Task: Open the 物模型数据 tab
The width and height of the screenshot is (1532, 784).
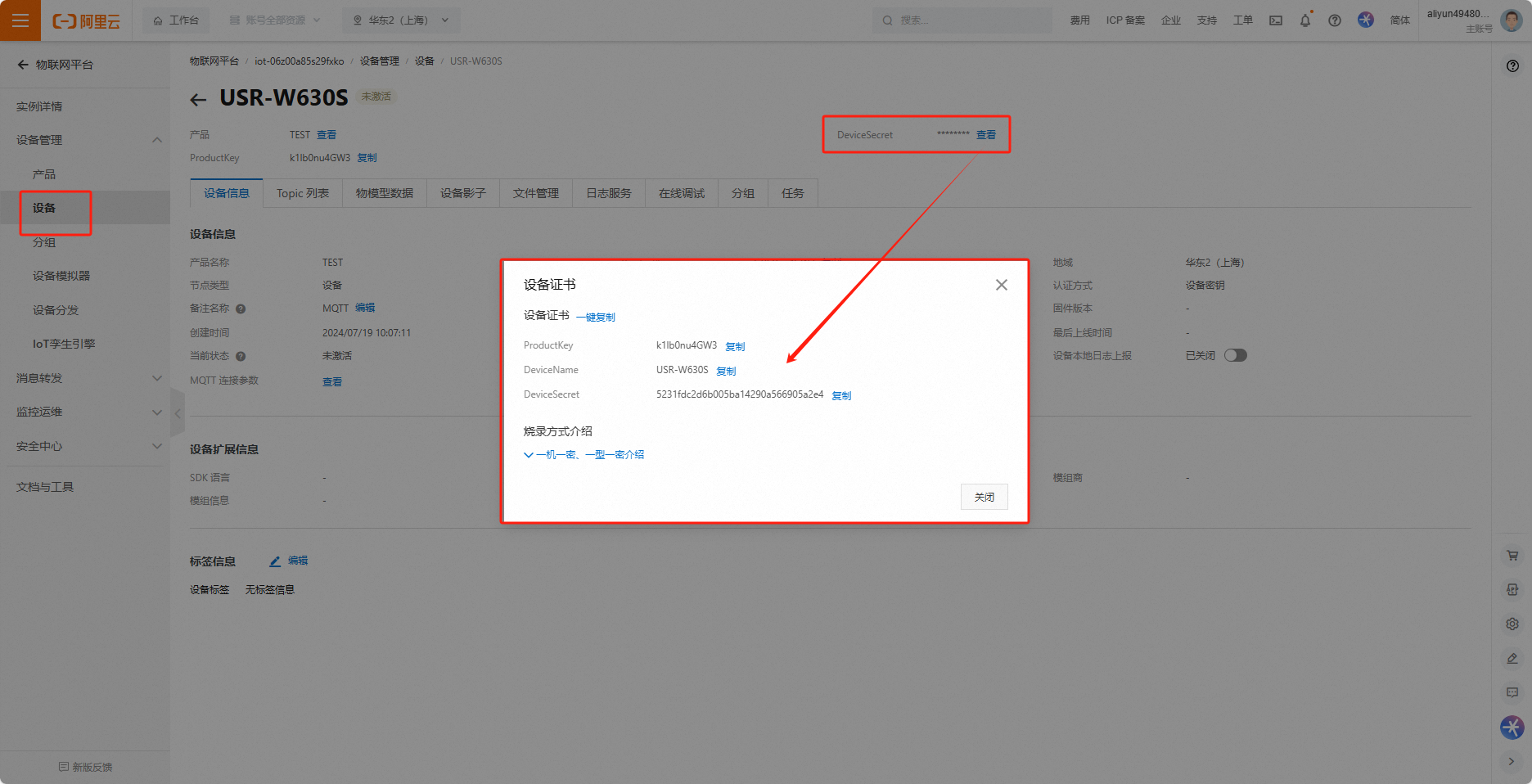Action: point(384,193)
